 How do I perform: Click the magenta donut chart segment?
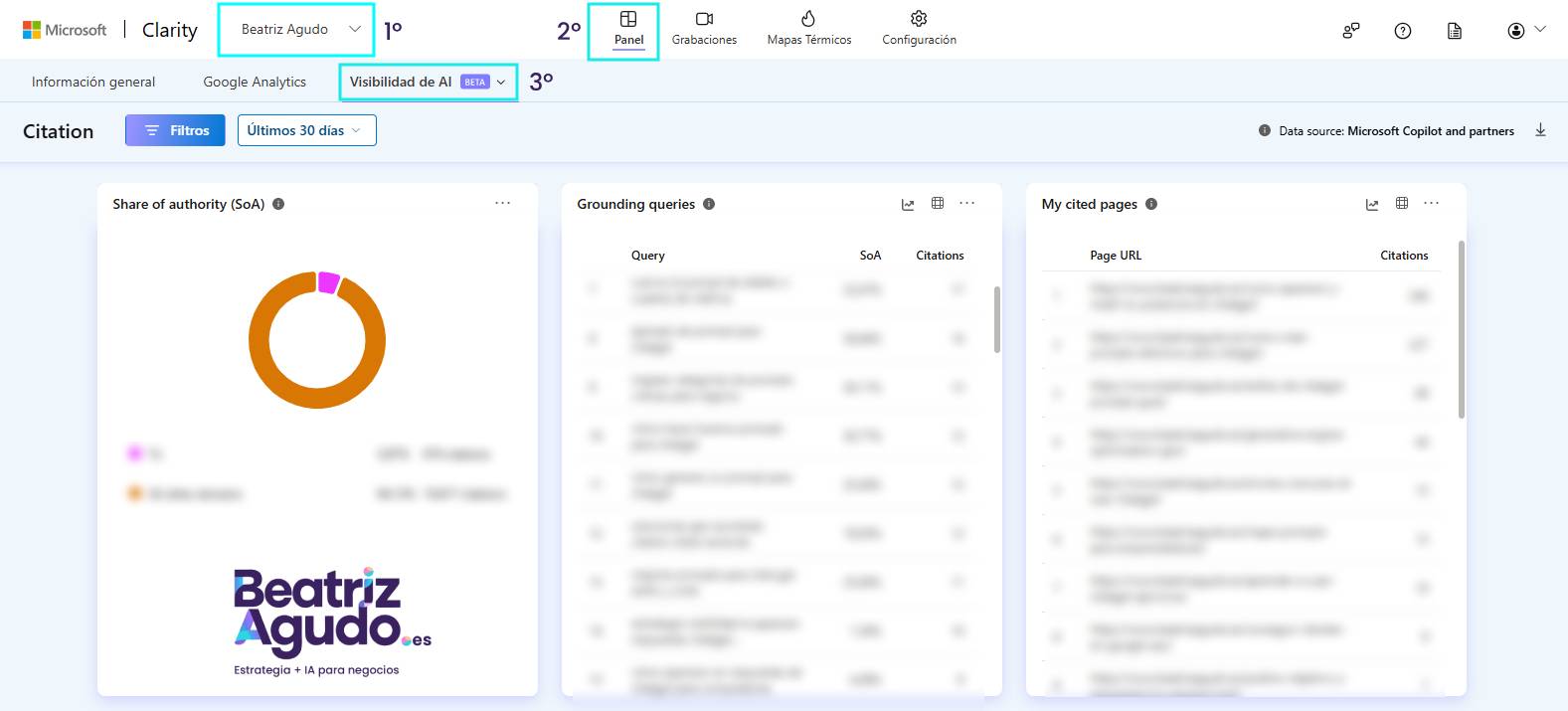(x=329, y=281)
